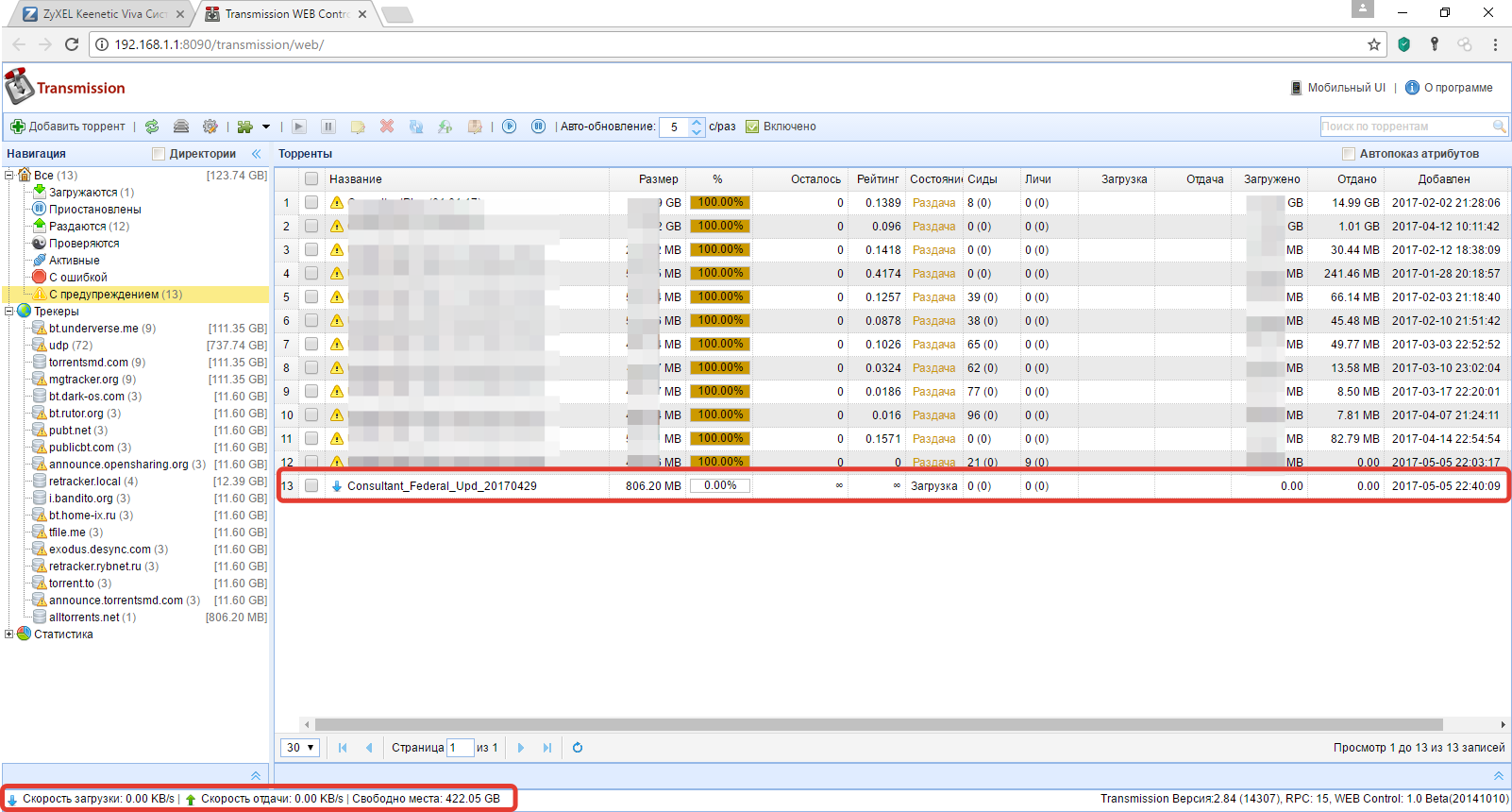
Task: Click the browser address bar showing 192.168.1.1:8090
Action: click(727, 44)
